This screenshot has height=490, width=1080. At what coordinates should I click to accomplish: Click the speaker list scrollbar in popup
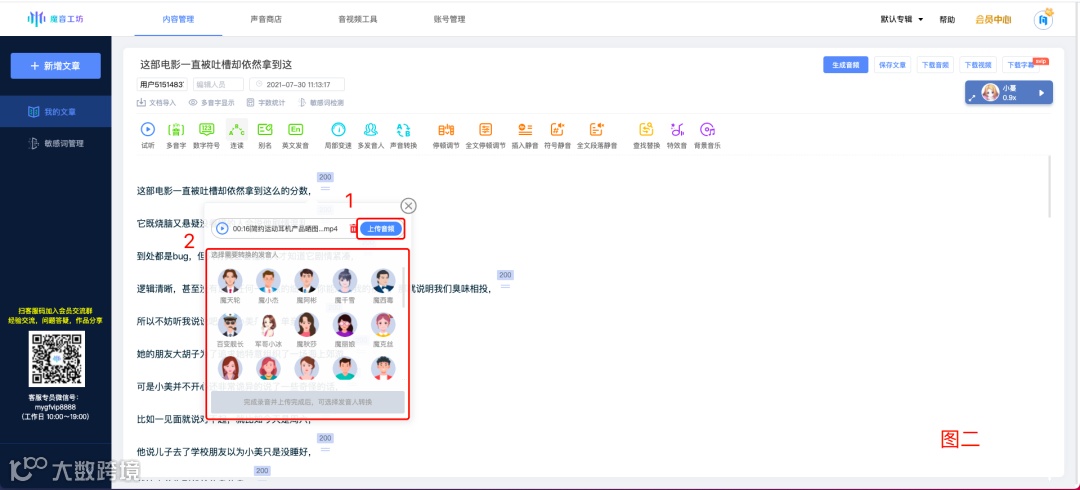click(x=404, y=287)
